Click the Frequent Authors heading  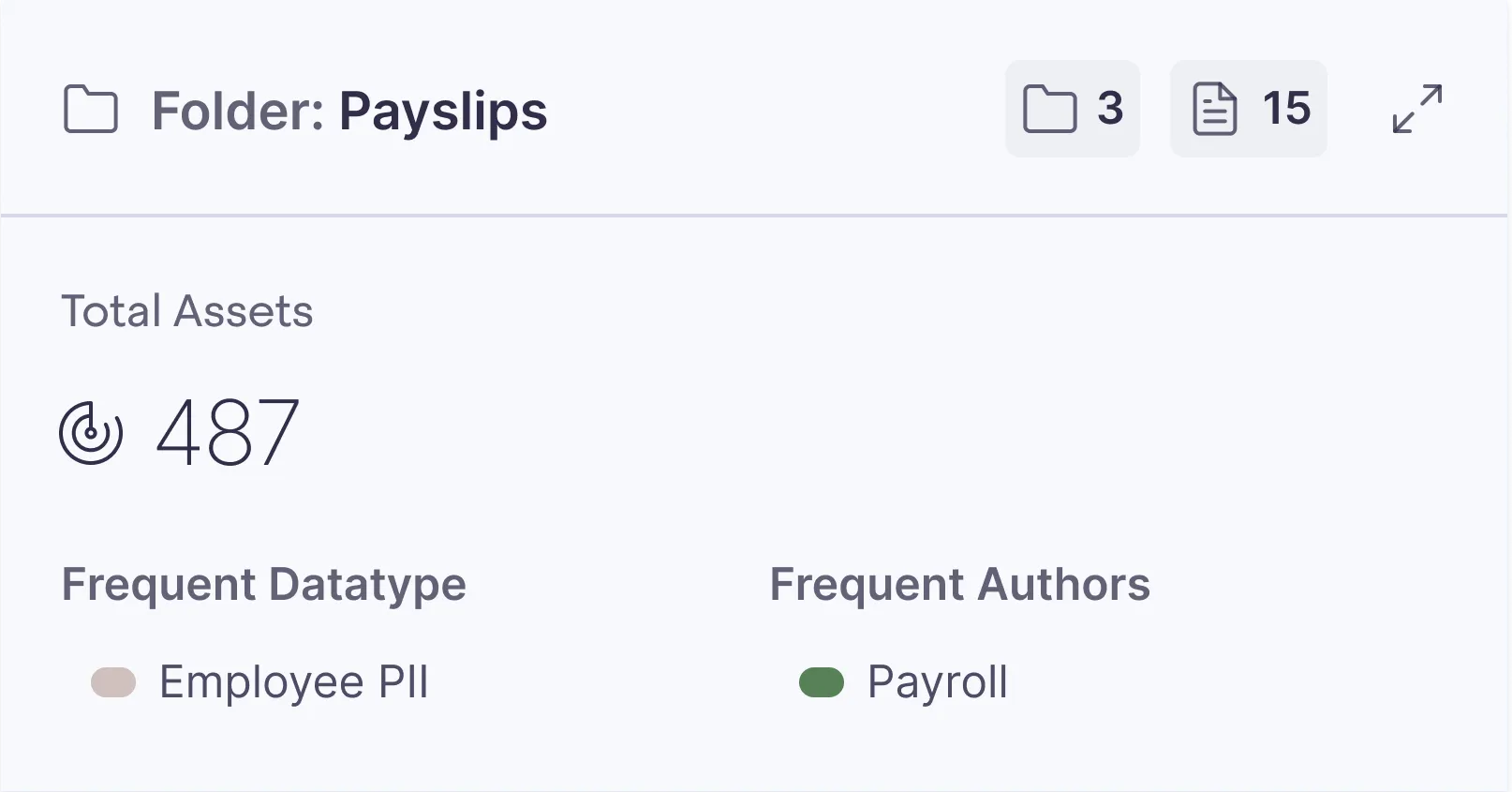click(960, 583)
